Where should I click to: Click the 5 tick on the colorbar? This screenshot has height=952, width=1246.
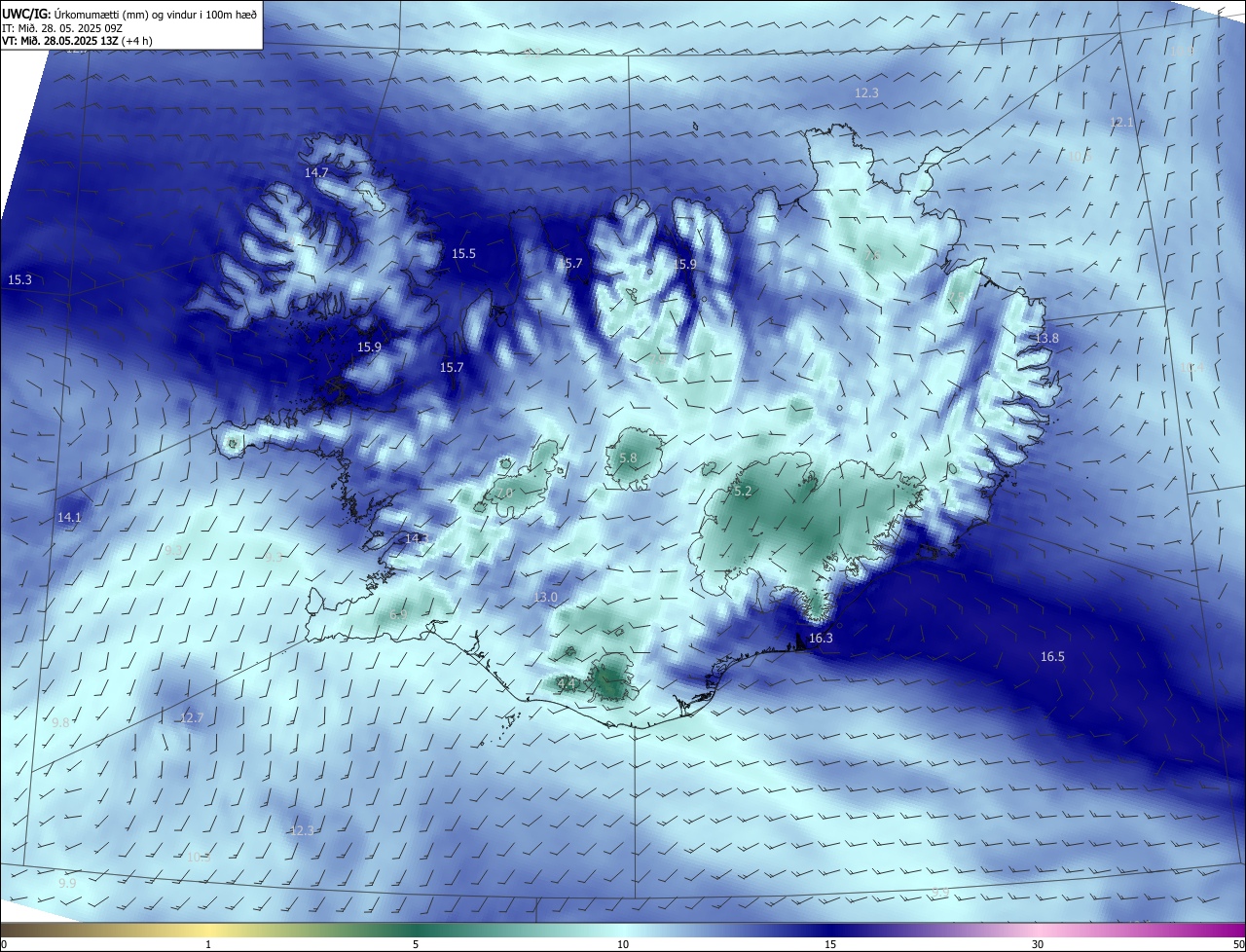pyautogui.click(x=416, y=944)
